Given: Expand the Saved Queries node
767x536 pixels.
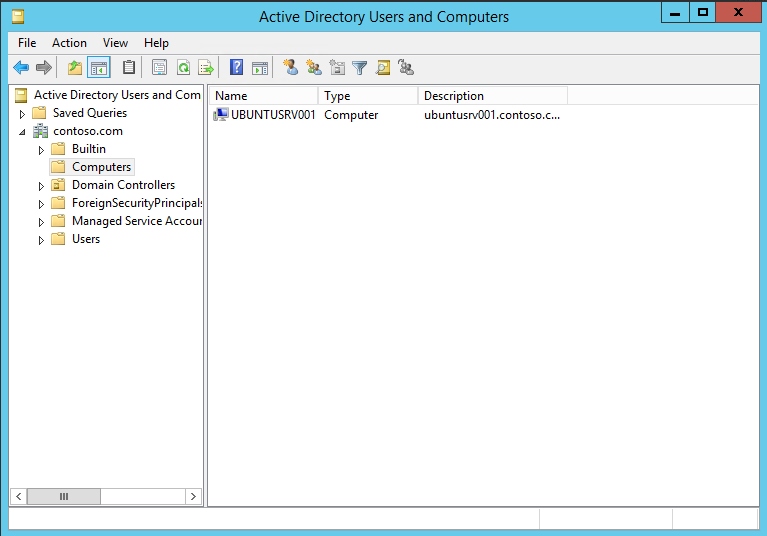Looking at the screenshot, I should click(22, 114).
